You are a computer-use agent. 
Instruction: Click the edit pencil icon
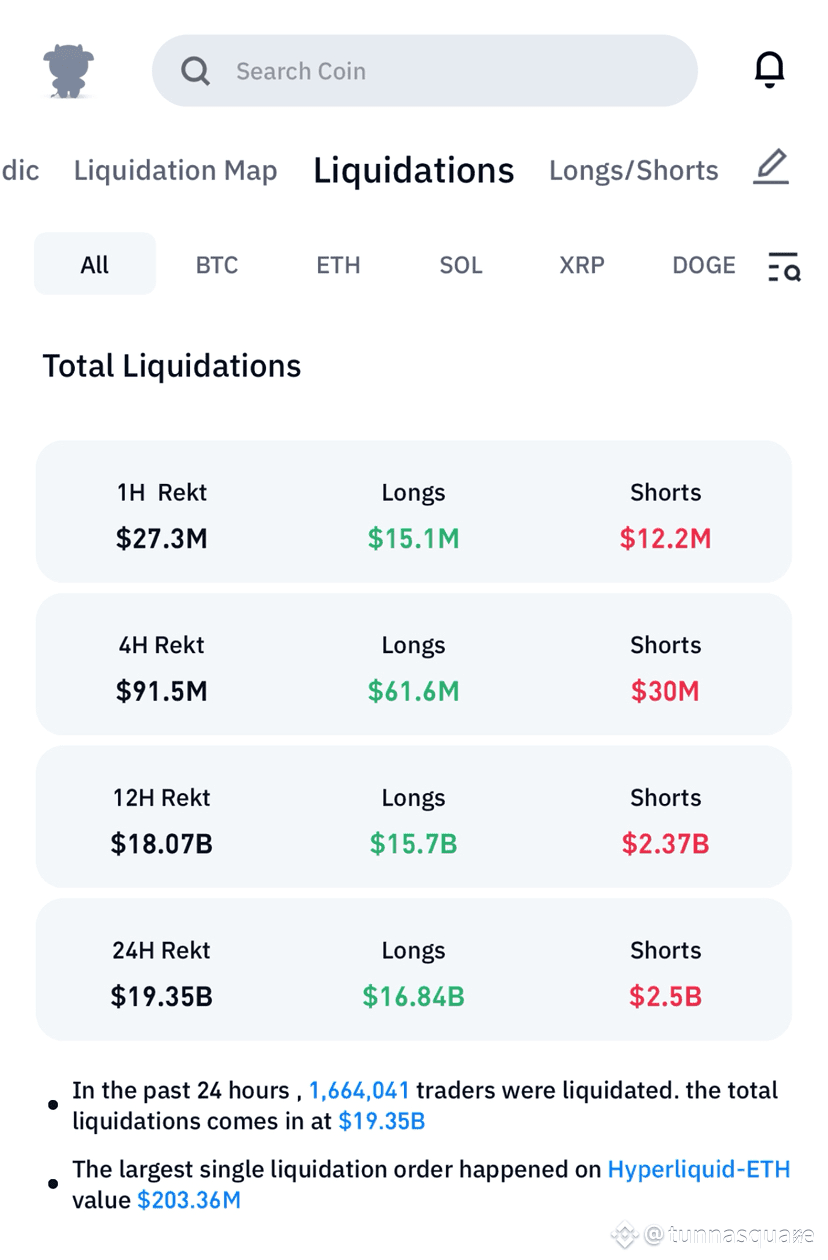click(x=771, y=167)
